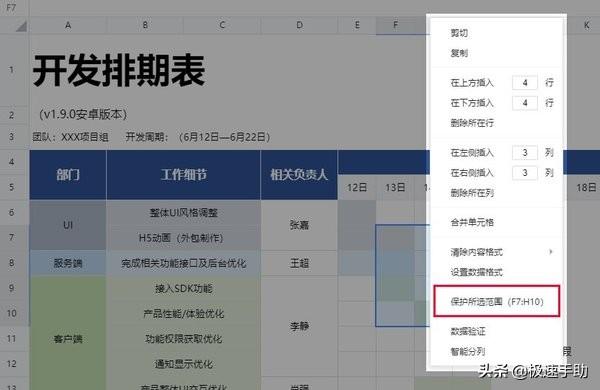Screen dimensions: 600x390
Task: Select column C header
Action: pyautogui.click(x=222, y=25)
